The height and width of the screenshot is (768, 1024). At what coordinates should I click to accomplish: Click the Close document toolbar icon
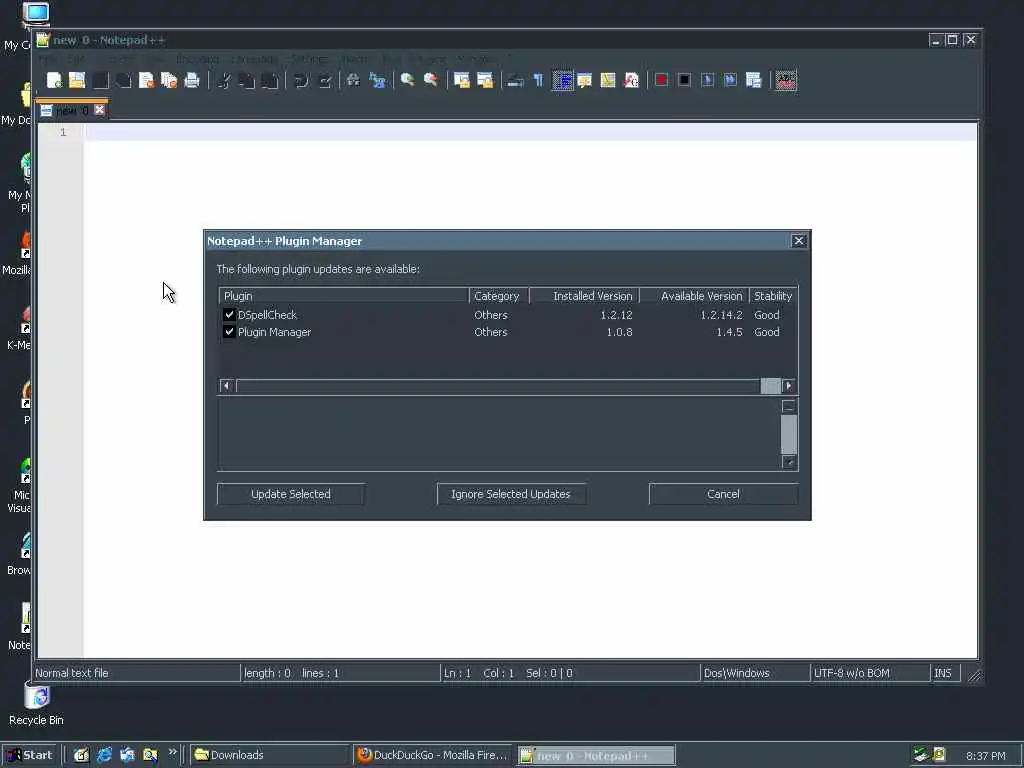point(146,80)
